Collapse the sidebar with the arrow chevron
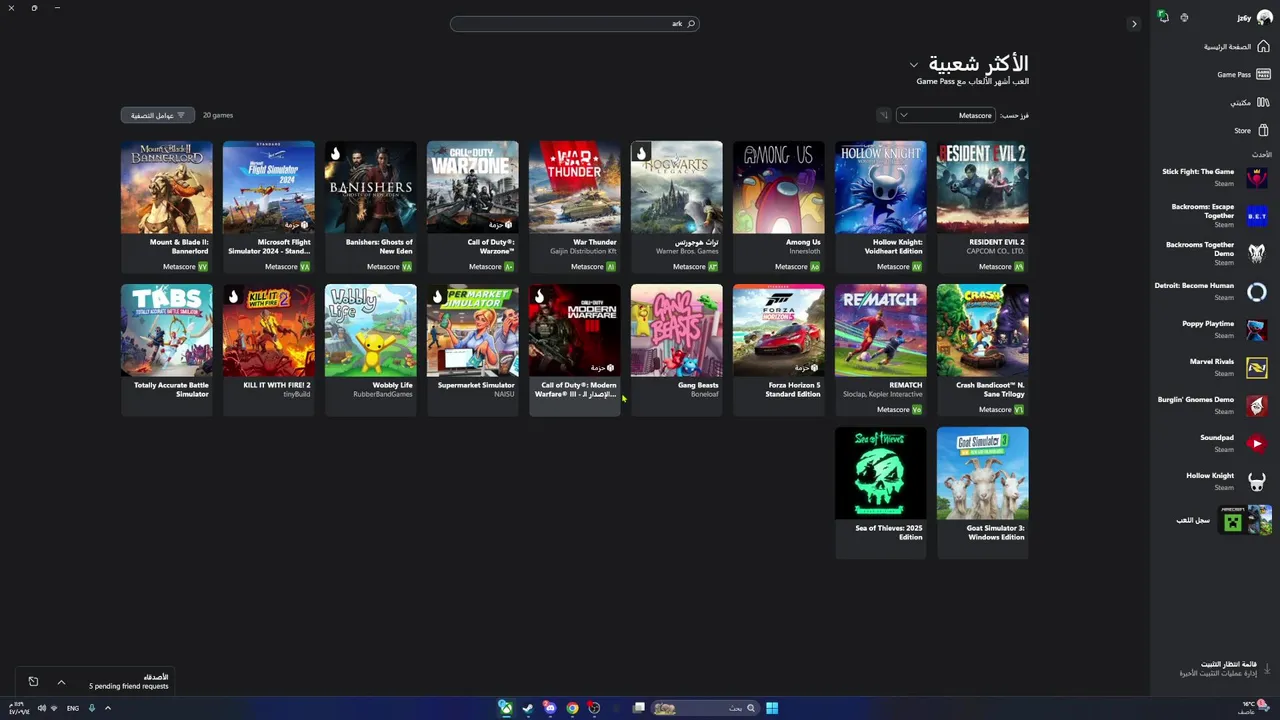Viewport: 1280px width, 720px height. pos(1133,24)
